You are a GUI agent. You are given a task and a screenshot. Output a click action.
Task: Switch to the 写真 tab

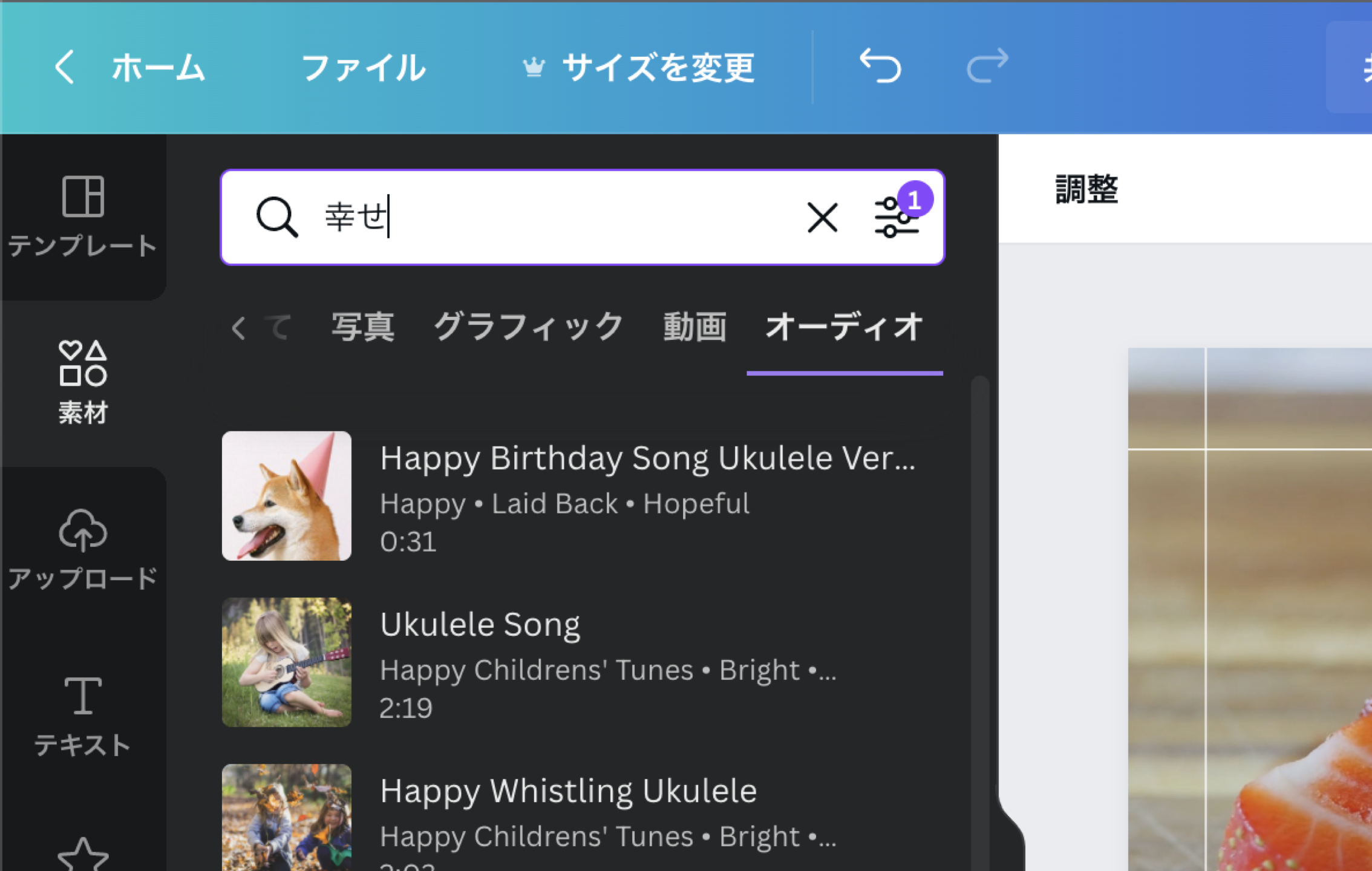363,327
